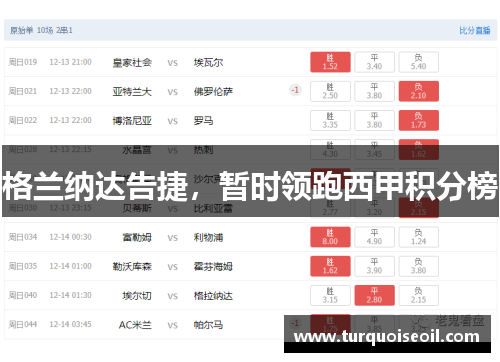Click home team 埃尔切

(137, 296)
